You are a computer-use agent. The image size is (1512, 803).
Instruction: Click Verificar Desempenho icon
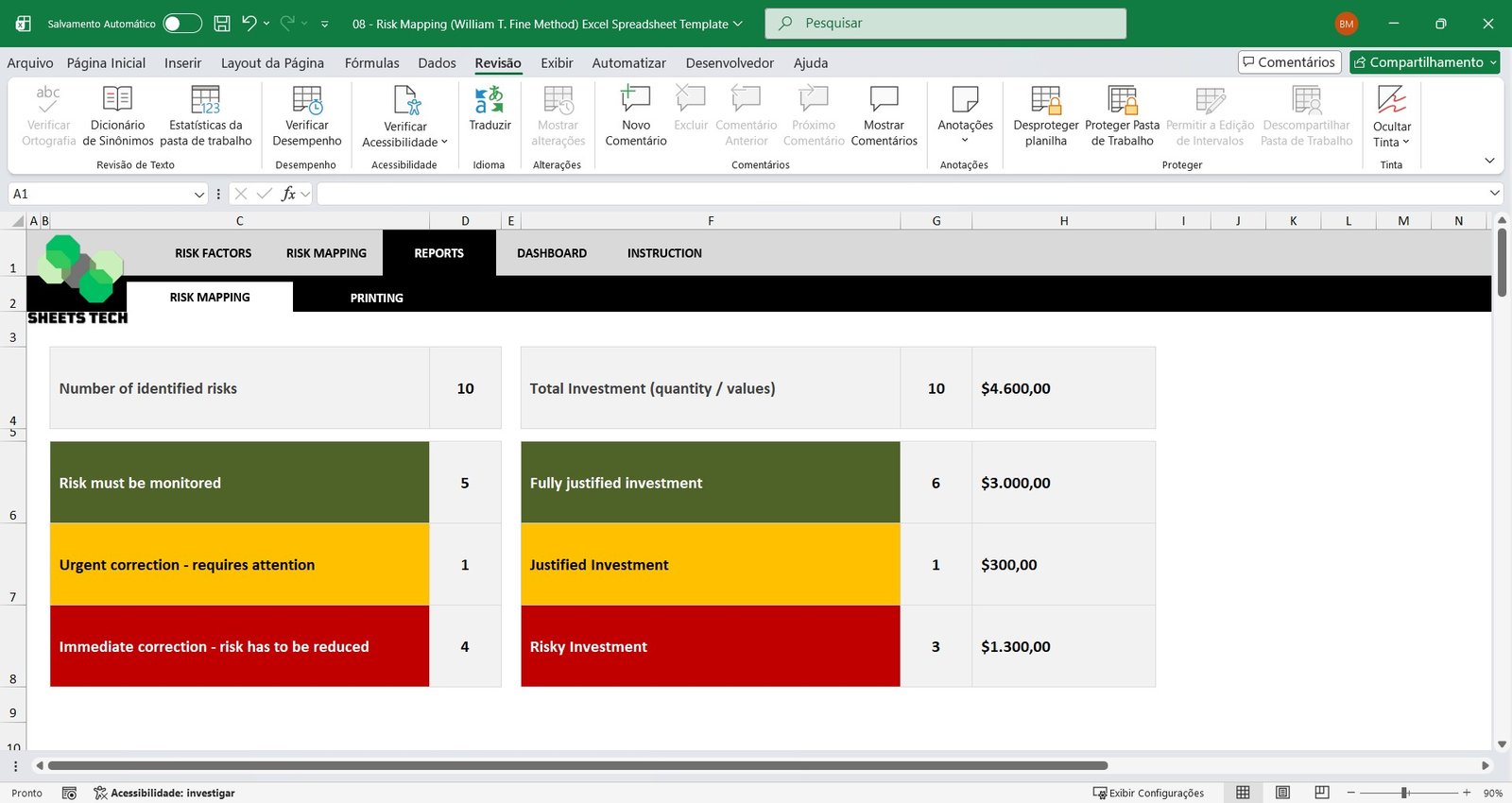click(307, 100)
